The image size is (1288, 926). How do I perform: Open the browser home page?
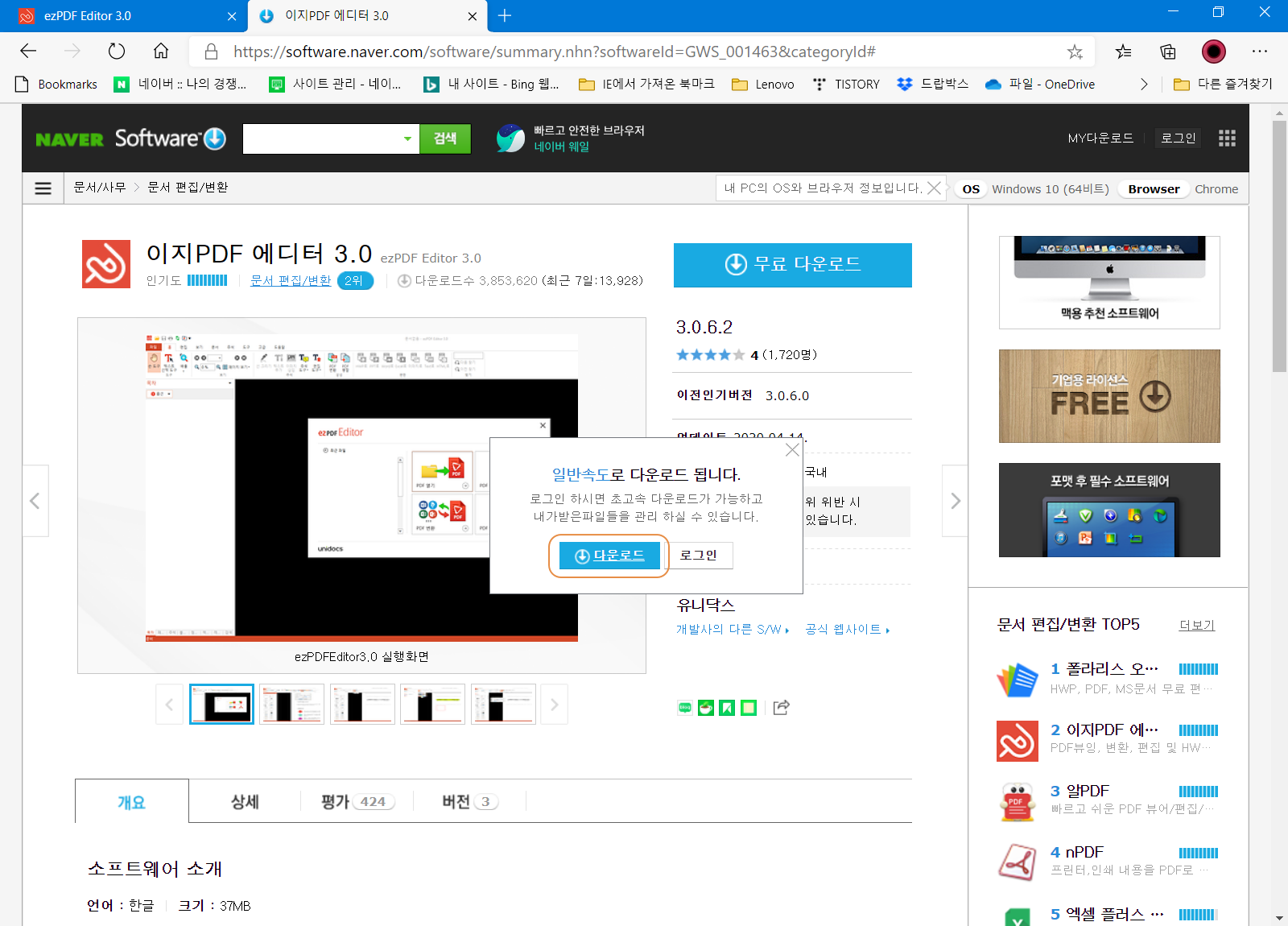click(161, 52)
